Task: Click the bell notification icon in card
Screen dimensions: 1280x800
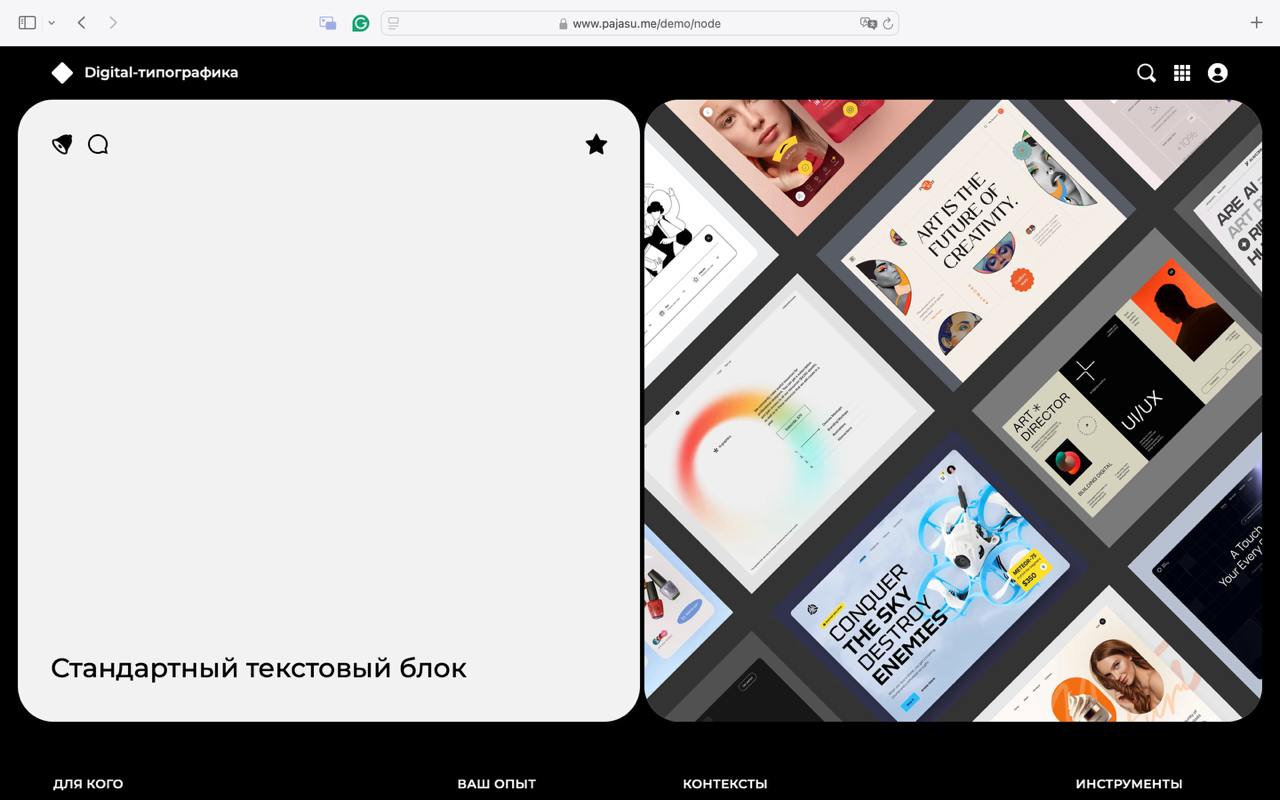Action: click(62, 145)
